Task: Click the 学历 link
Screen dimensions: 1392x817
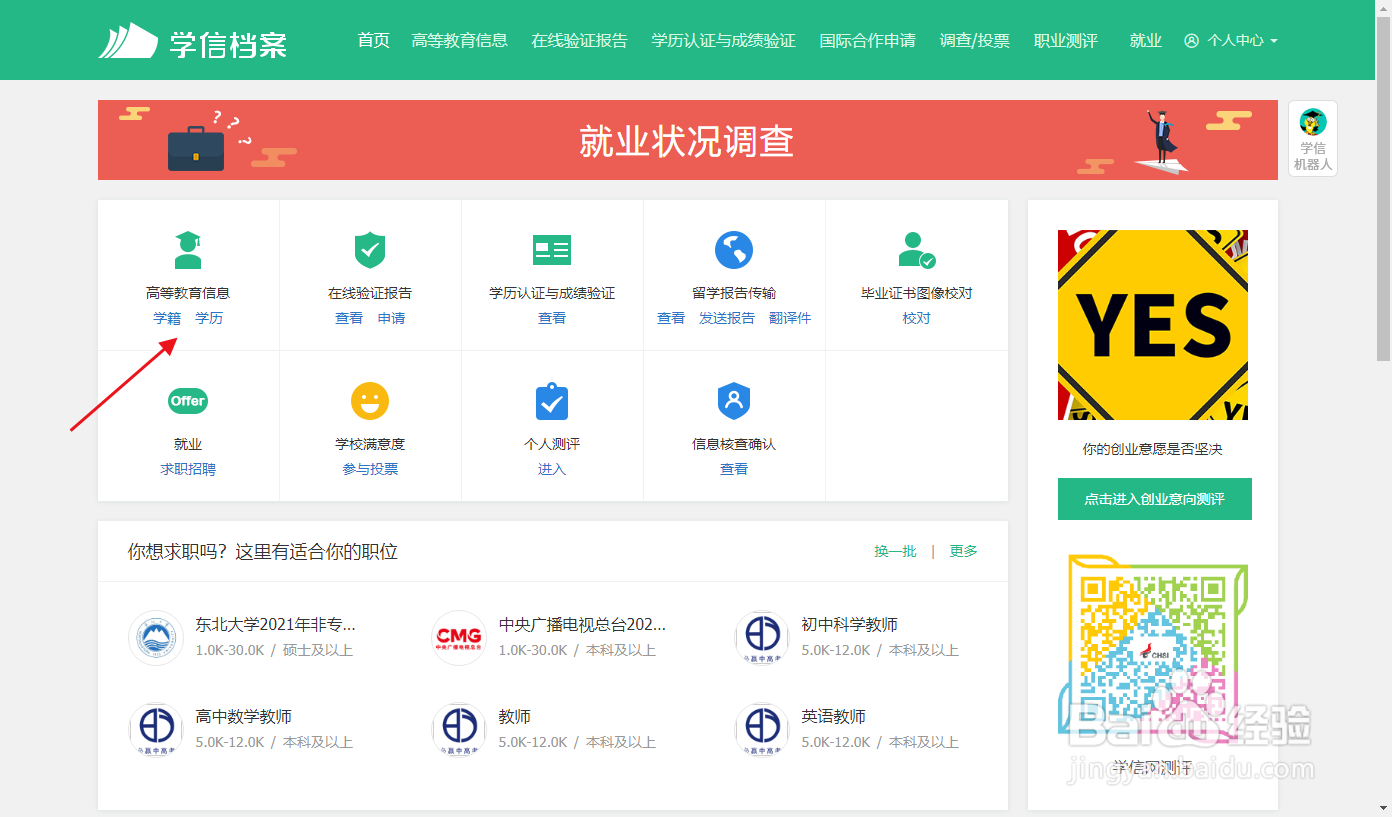Action: 209,318
